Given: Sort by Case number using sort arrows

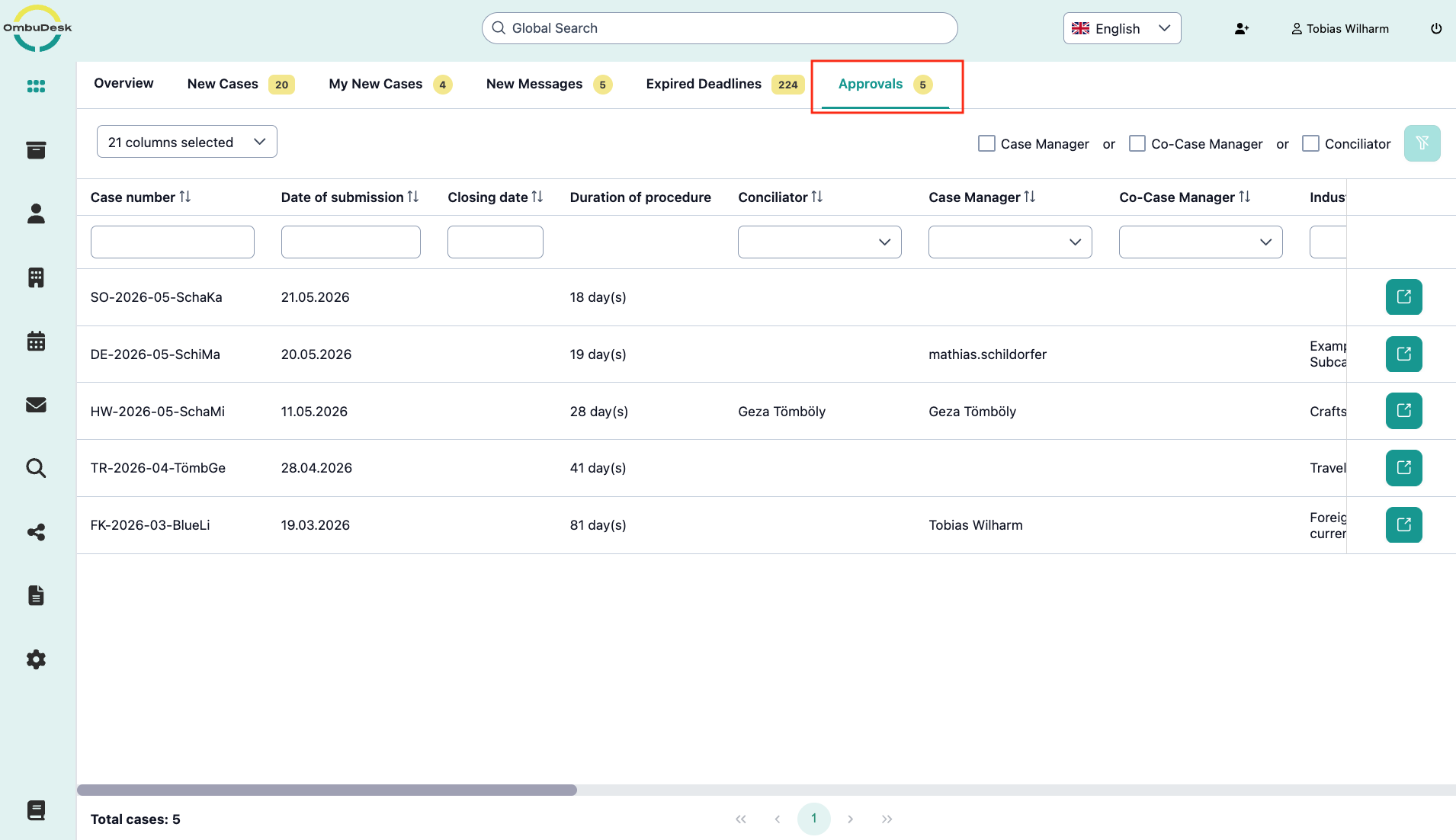Looking at the screenshot, I should (x=185, y=197).
